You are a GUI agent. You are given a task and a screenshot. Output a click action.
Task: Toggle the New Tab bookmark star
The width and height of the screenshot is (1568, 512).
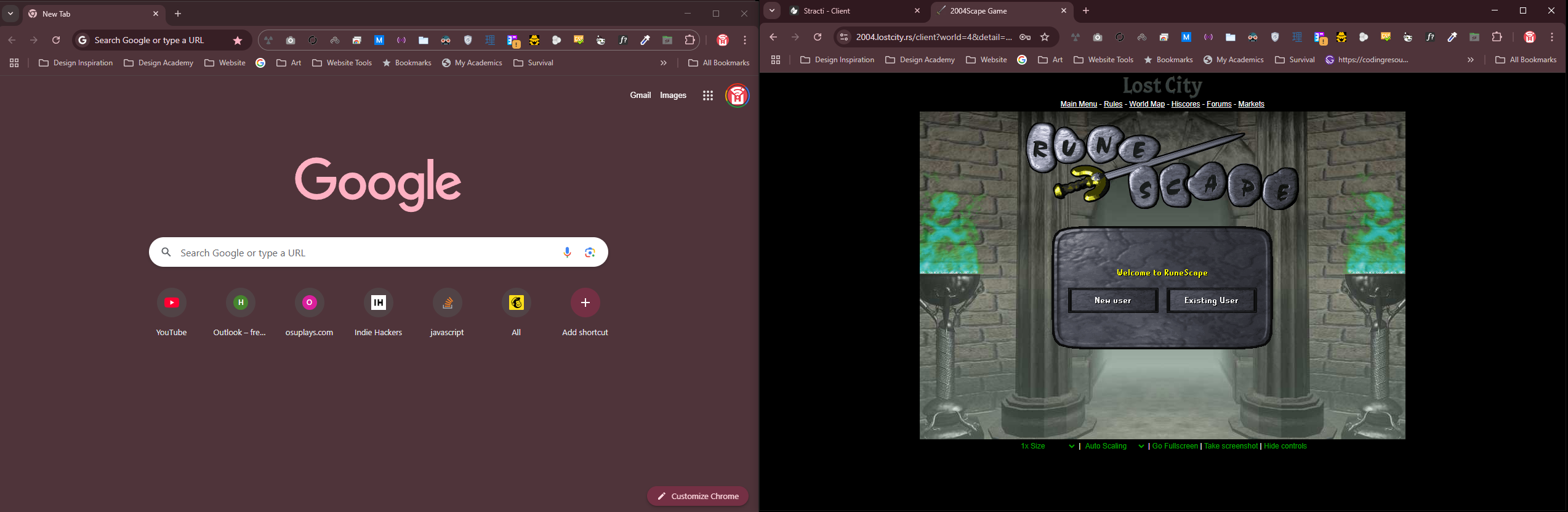coord(238,41)
